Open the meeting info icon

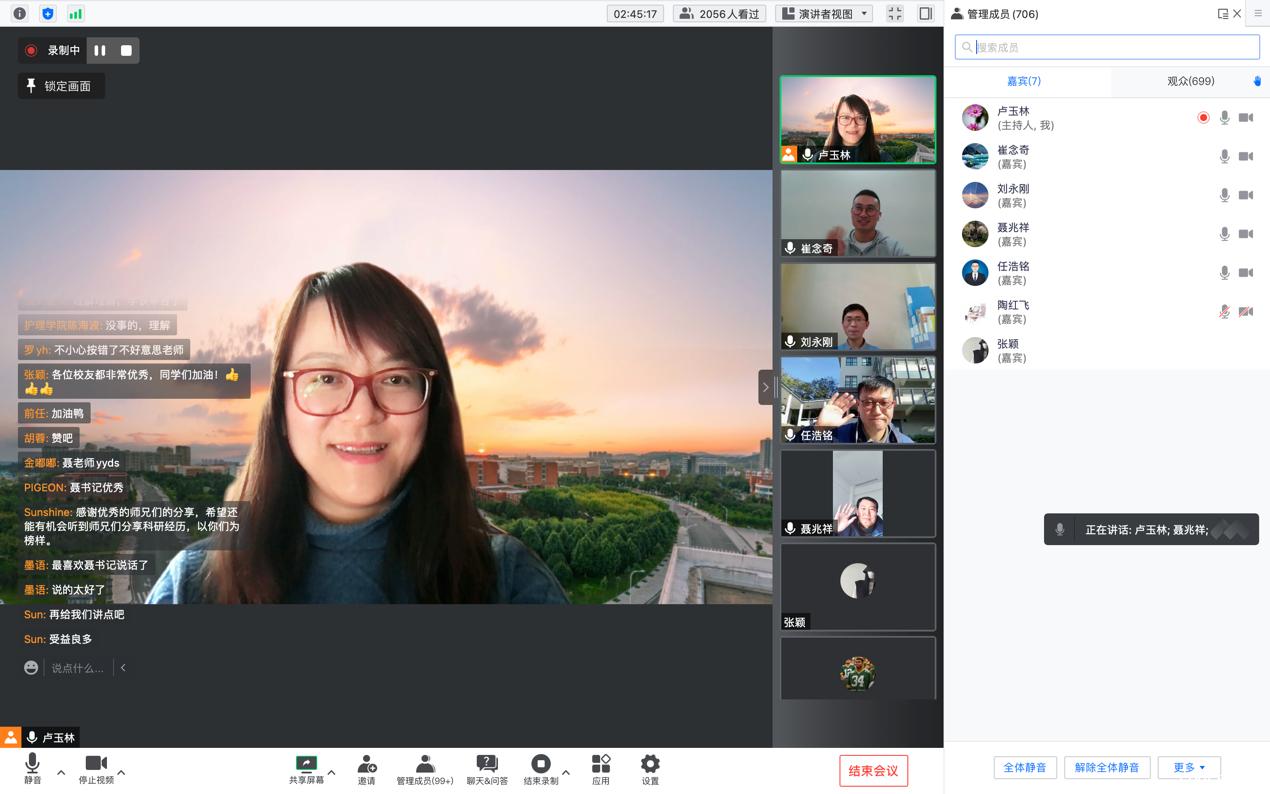19,14
